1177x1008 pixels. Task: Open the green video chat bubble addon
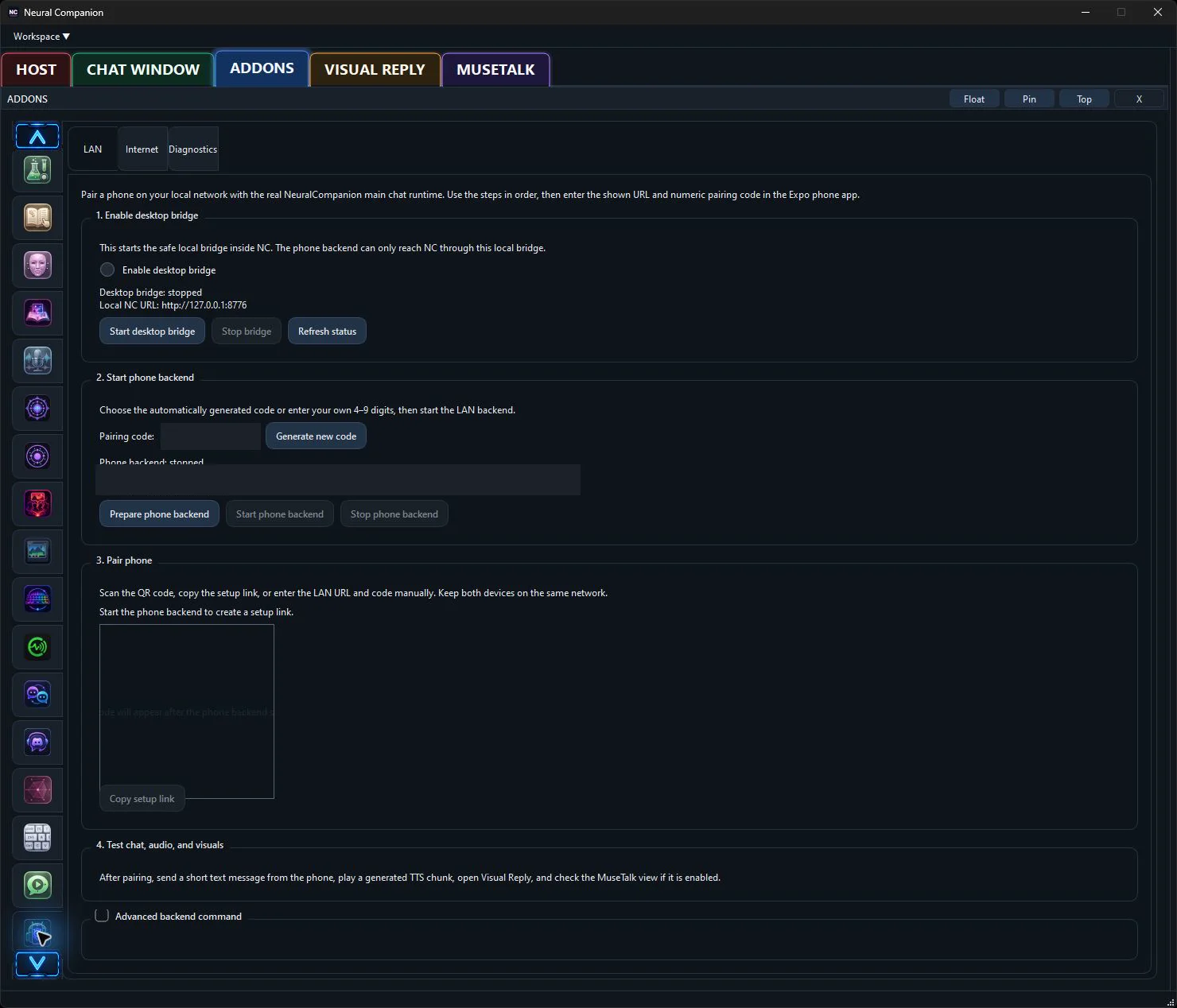pyautogui.click(x=37, y=885)
